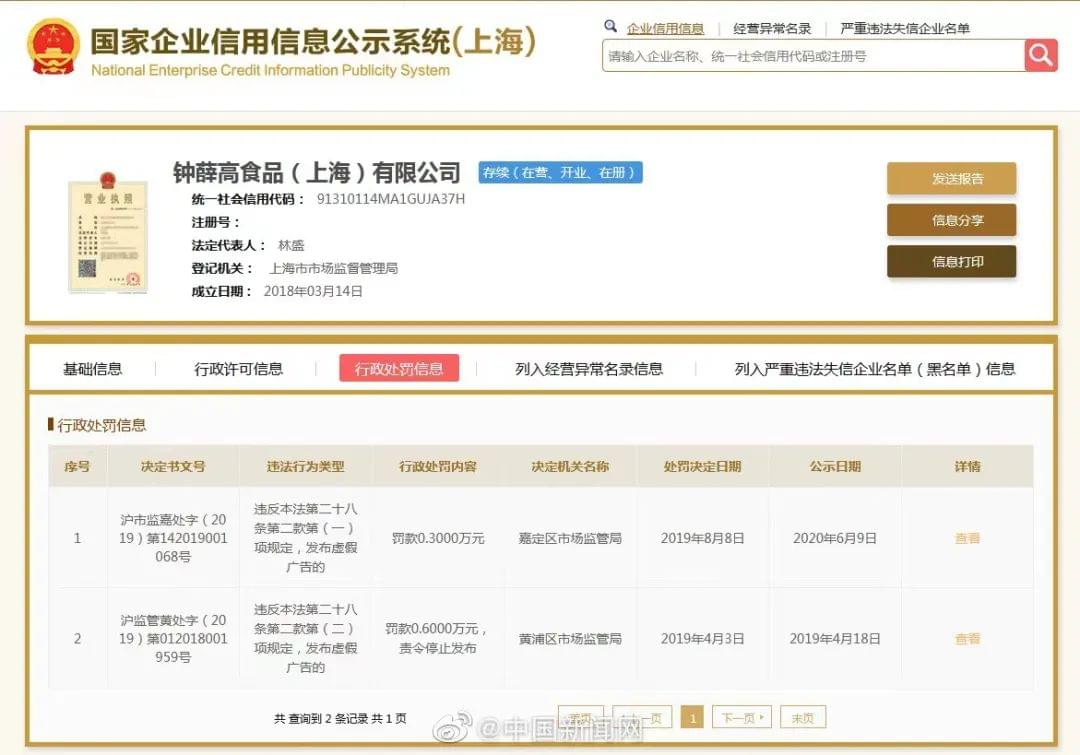The image size is (1080, 755).
Task: Click the 公示日期 column header
Action: [835, 466]
